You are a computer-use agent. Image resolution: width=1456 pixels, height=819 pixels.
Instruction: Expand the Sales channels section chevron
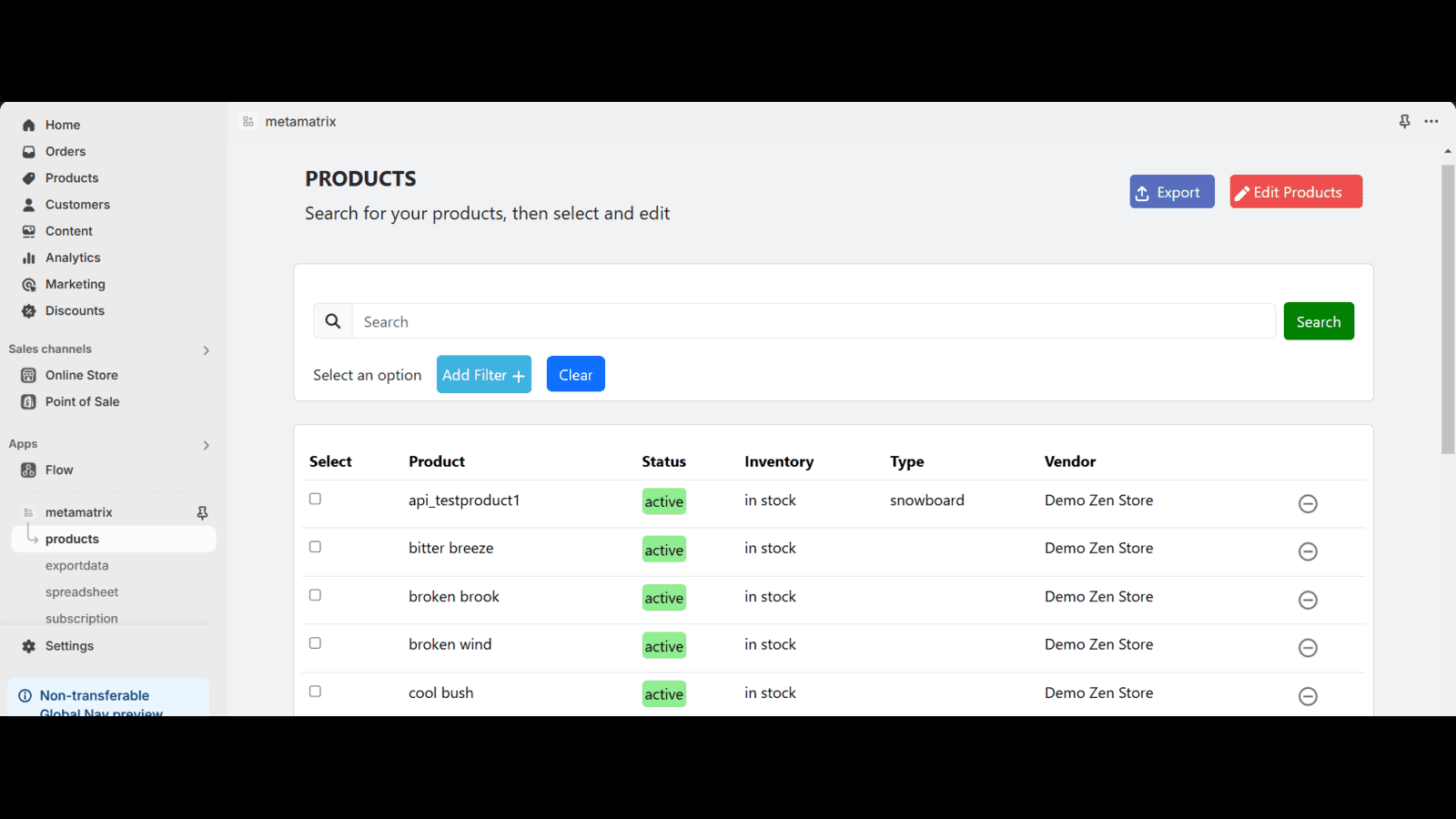(x=207, y=350)
